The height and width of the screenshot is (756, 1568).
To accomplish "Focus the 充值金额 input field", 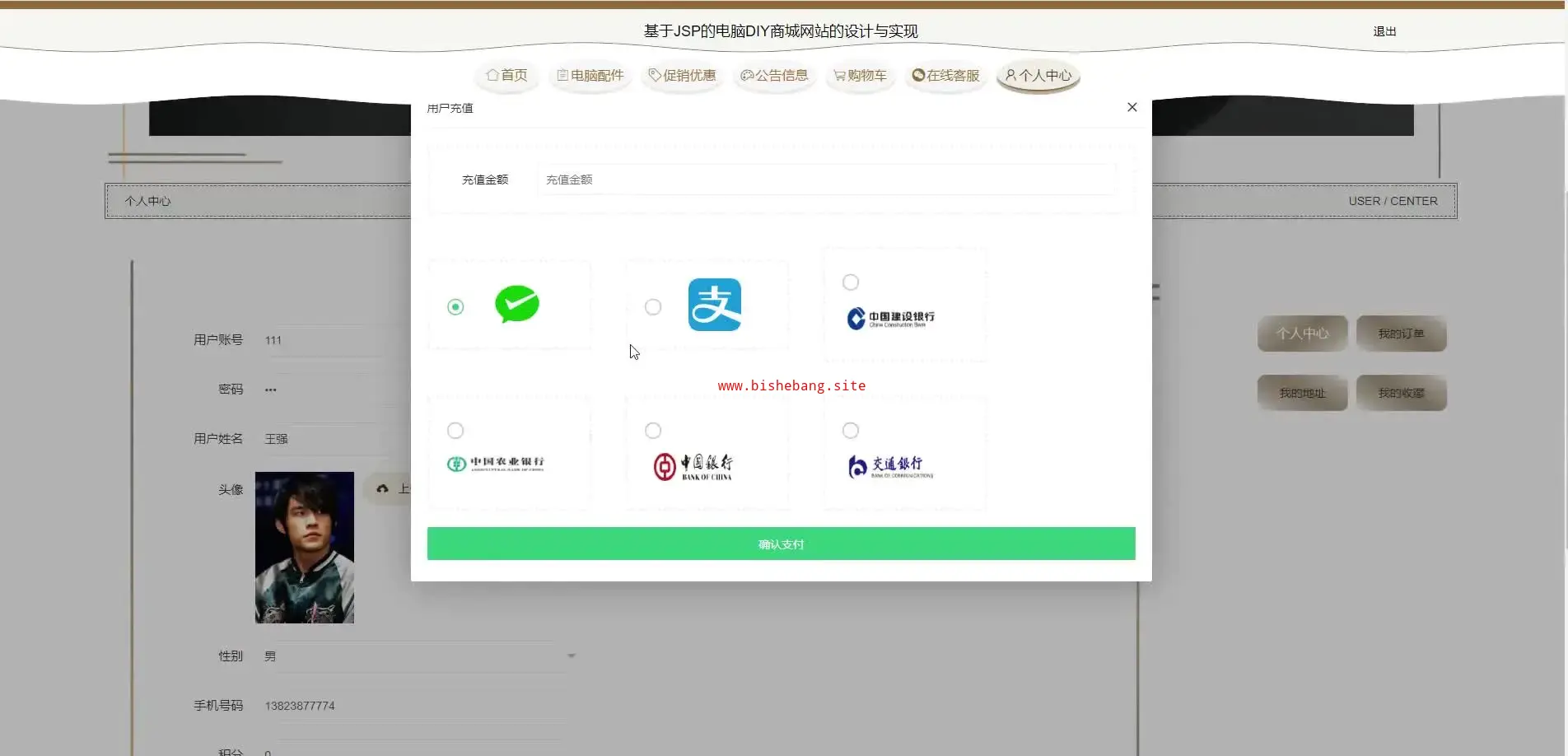I will [826, 180].
